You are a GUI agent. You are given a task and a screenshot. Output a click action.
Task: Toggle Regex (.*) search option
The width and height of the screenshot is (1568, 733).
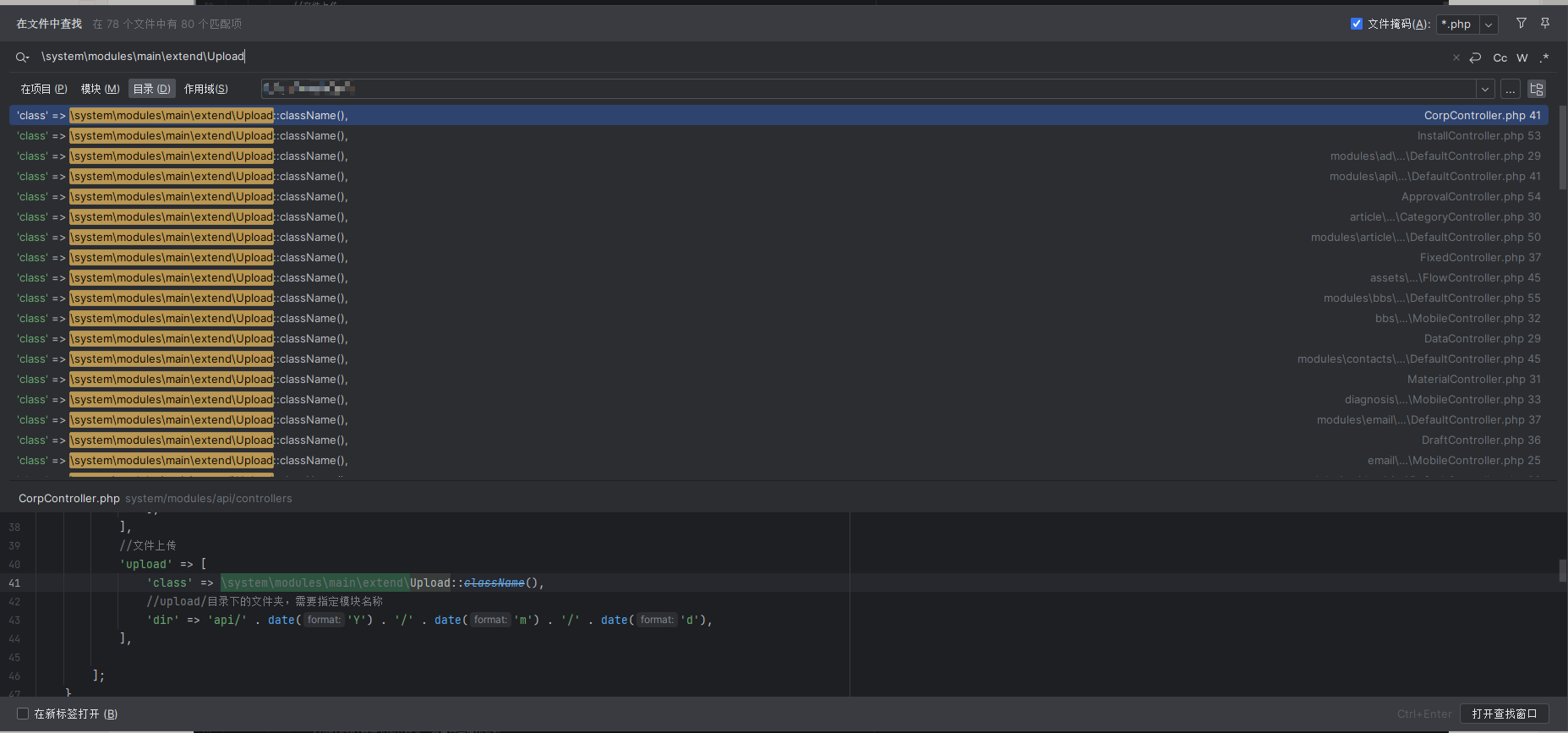coord(1544,57)
